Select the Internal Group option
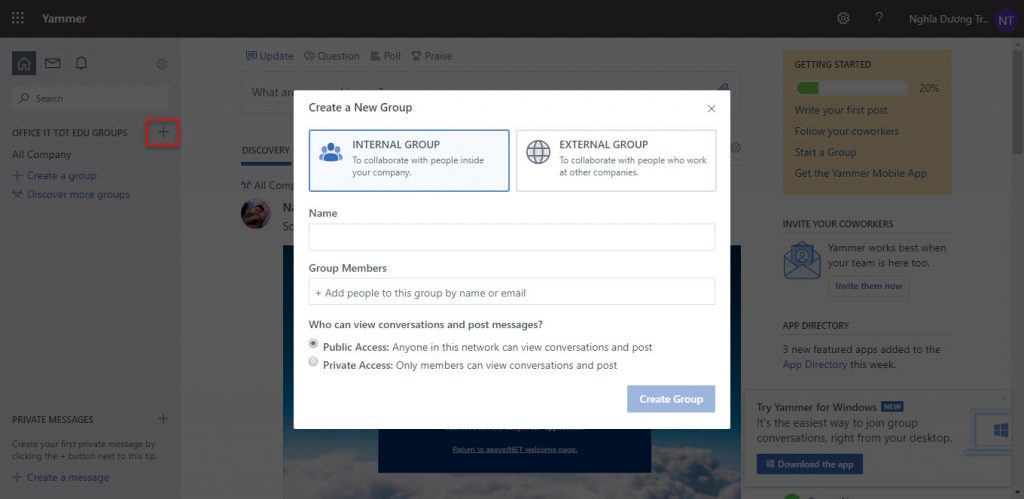 409,161
